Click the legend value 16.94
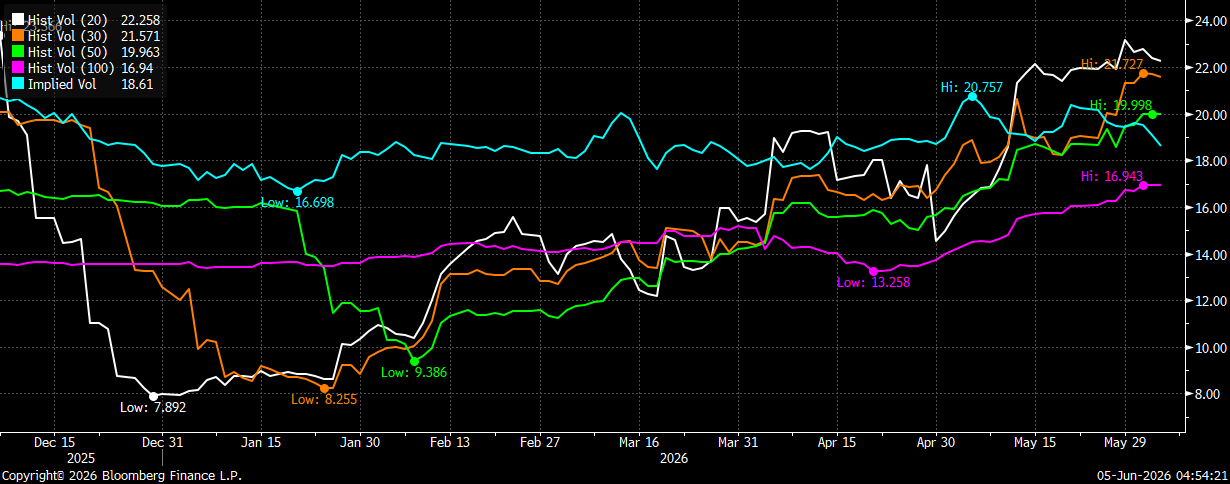The image size is (1230, 484). click(137, 68)
